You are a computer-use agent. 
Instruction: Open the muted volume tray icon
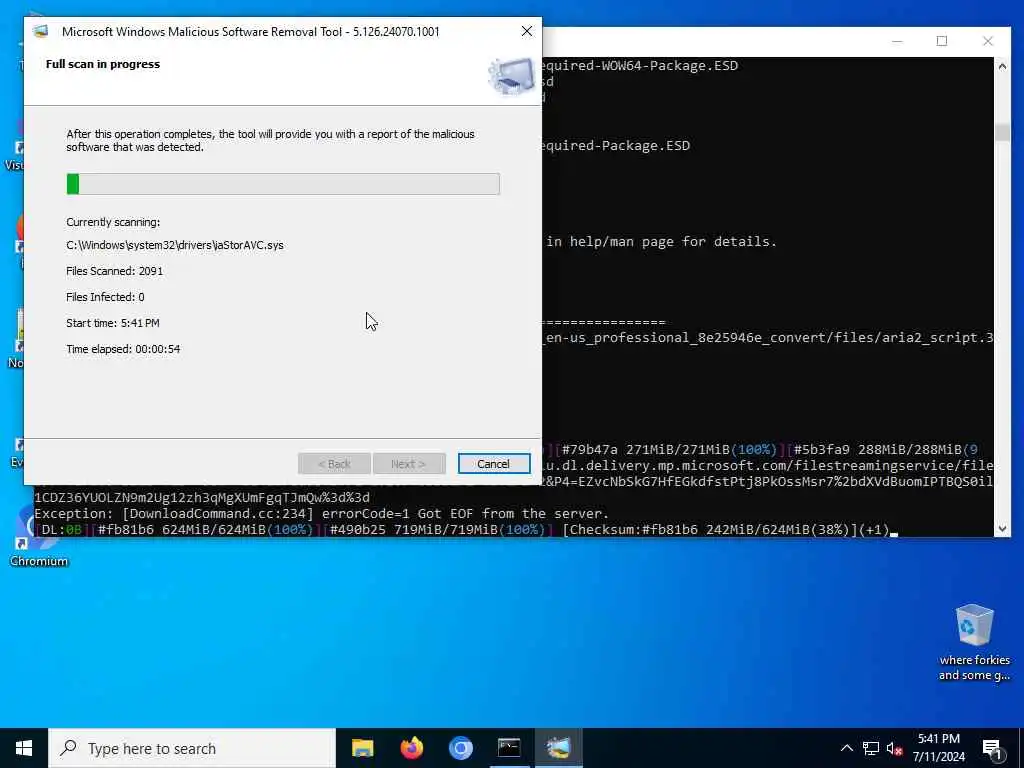(x=895, y=748)
